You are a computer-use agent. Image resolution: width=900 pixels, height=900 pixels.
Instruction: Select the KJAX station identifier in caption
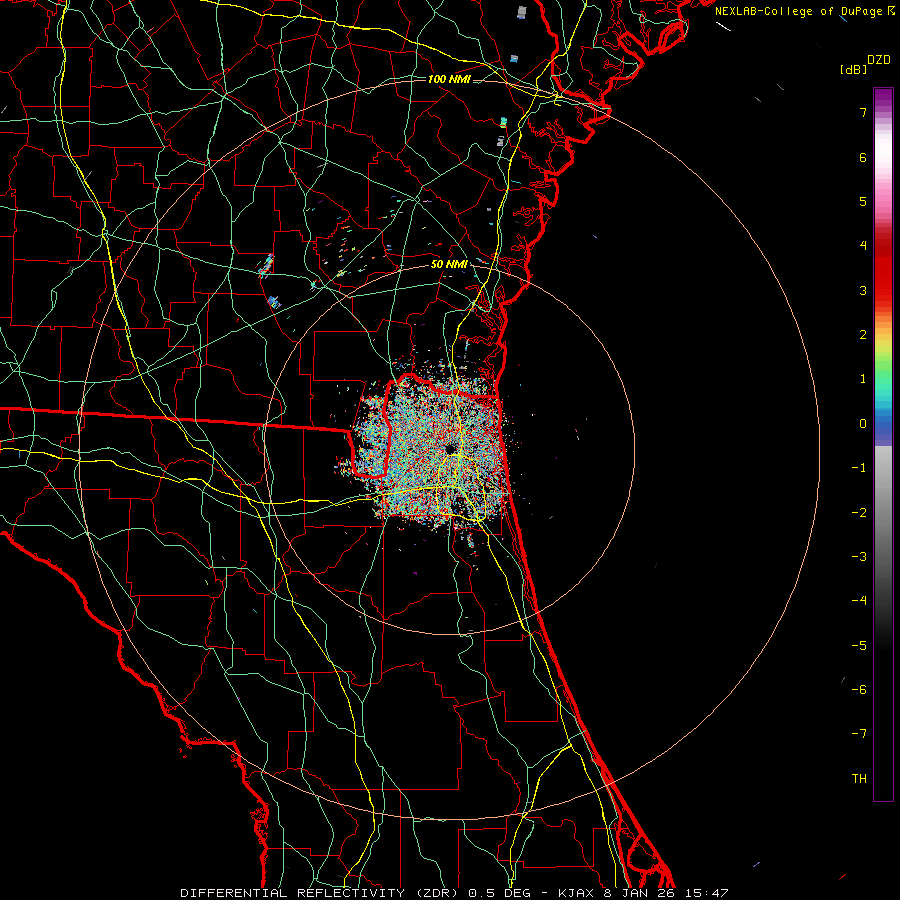(x=578, y=893)
